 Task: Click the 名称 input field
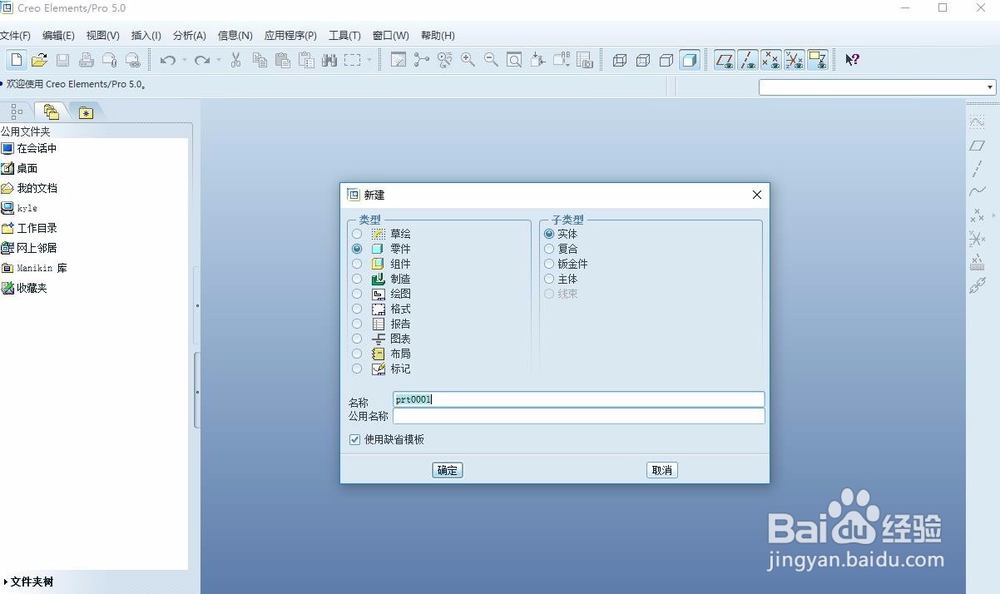[578, 399]
